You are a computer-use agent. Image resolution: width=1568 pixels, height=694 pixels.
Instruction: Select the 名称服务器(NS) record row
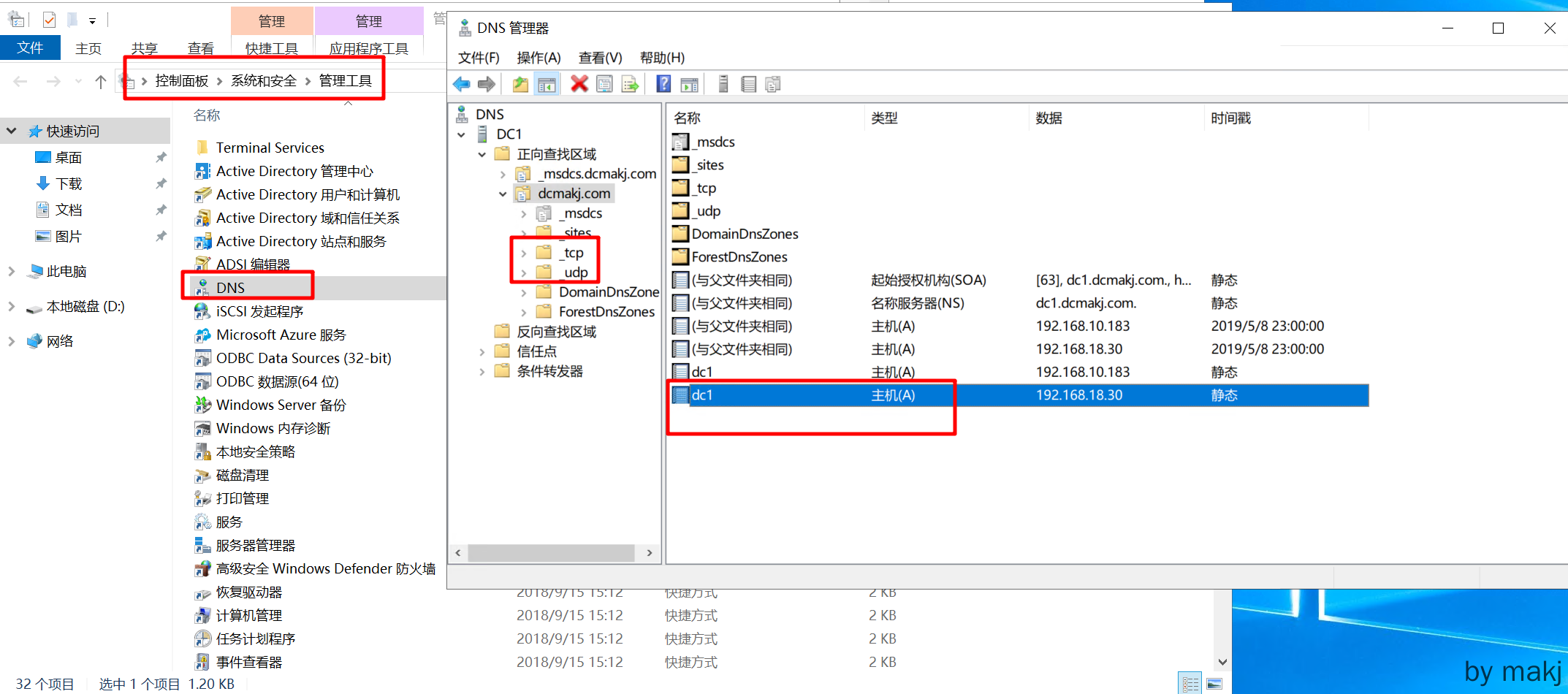tap(917, 303)
